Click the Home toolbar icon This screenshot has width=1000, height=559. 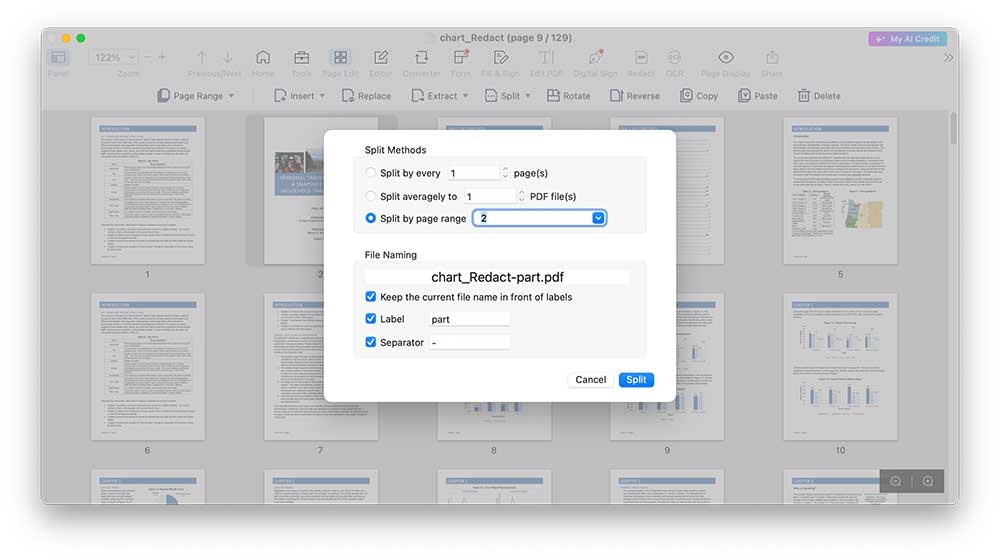click(263, 58)
